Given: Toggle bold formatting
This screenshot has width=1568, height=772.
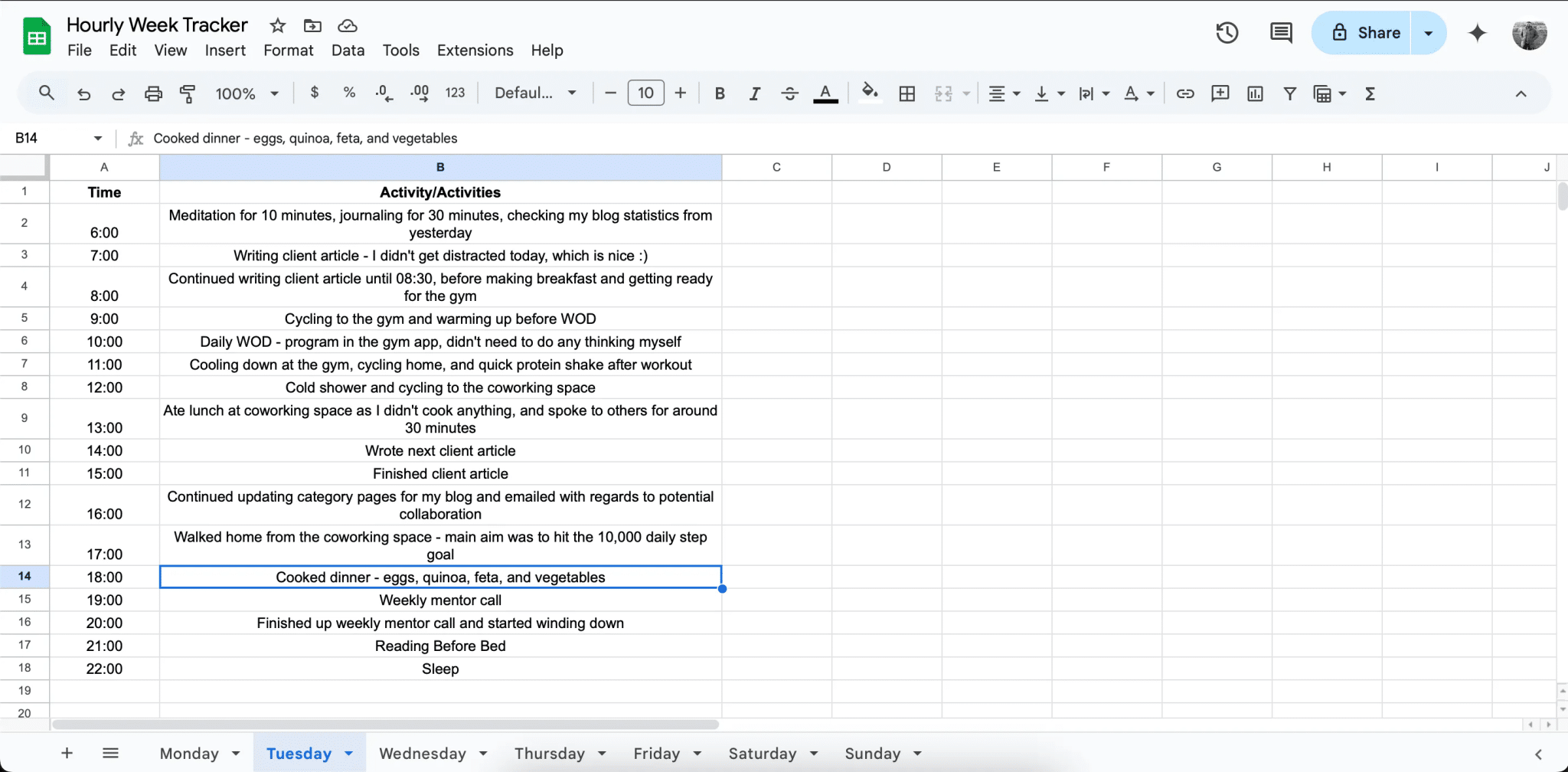Looking at the screenshot, I should point(719,93).
